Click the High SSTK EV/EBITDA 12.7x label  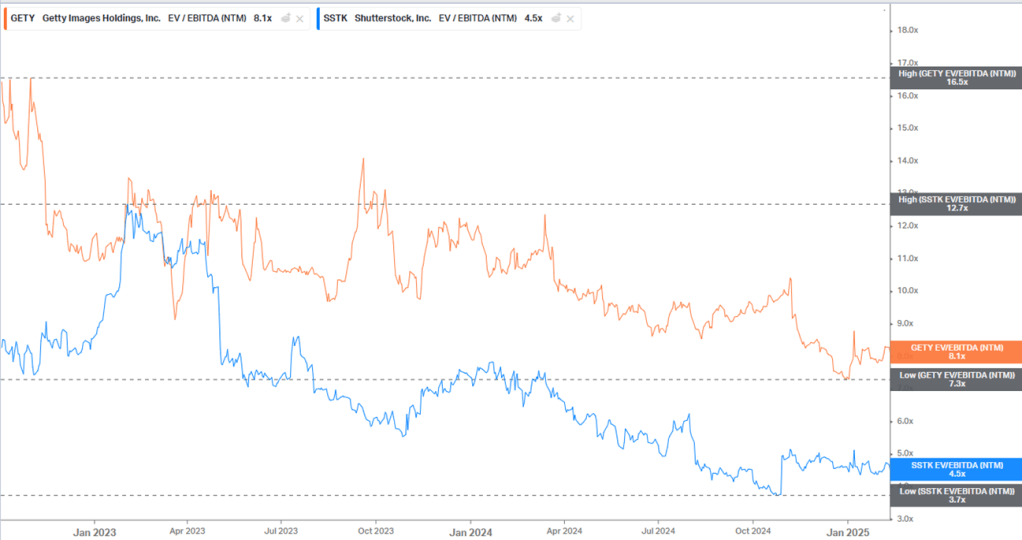coord(955,206)
